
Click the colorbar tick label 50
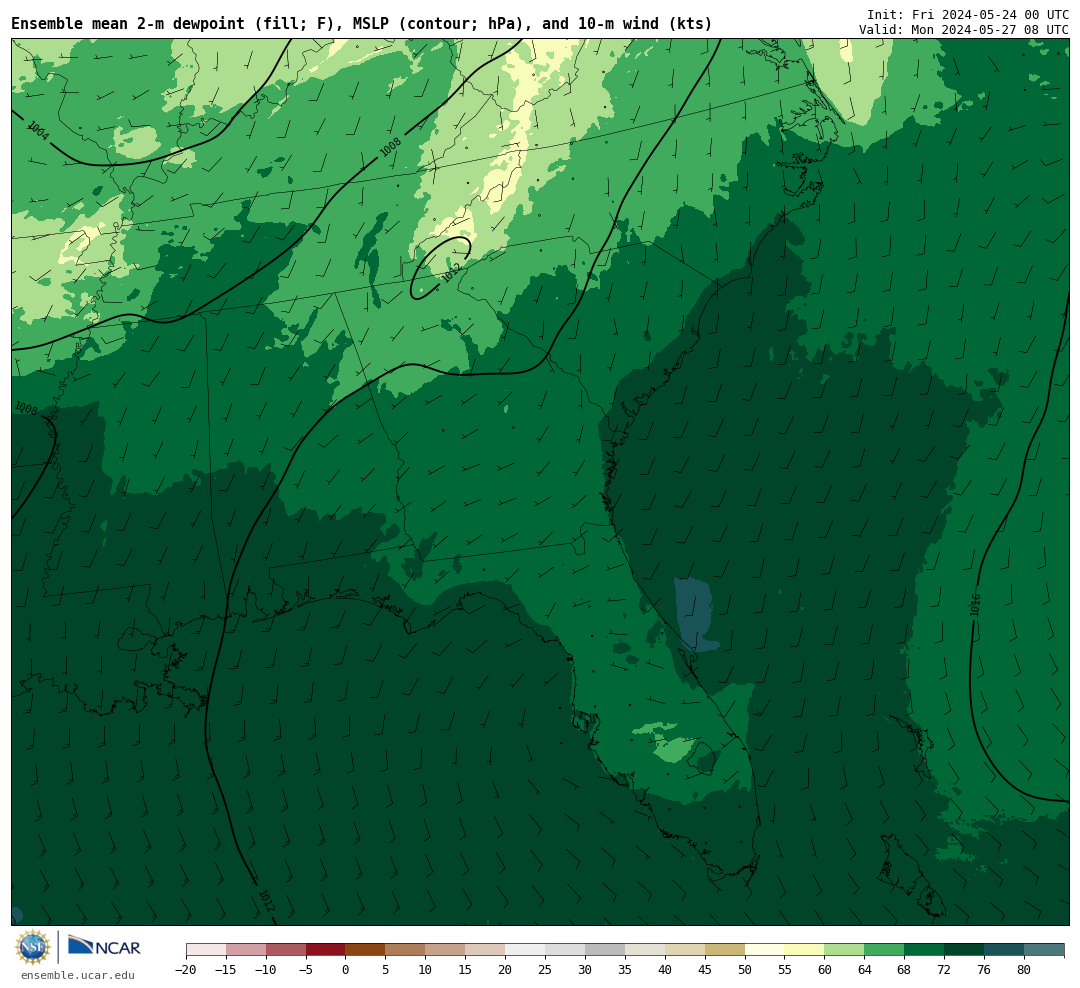(745, 970)
